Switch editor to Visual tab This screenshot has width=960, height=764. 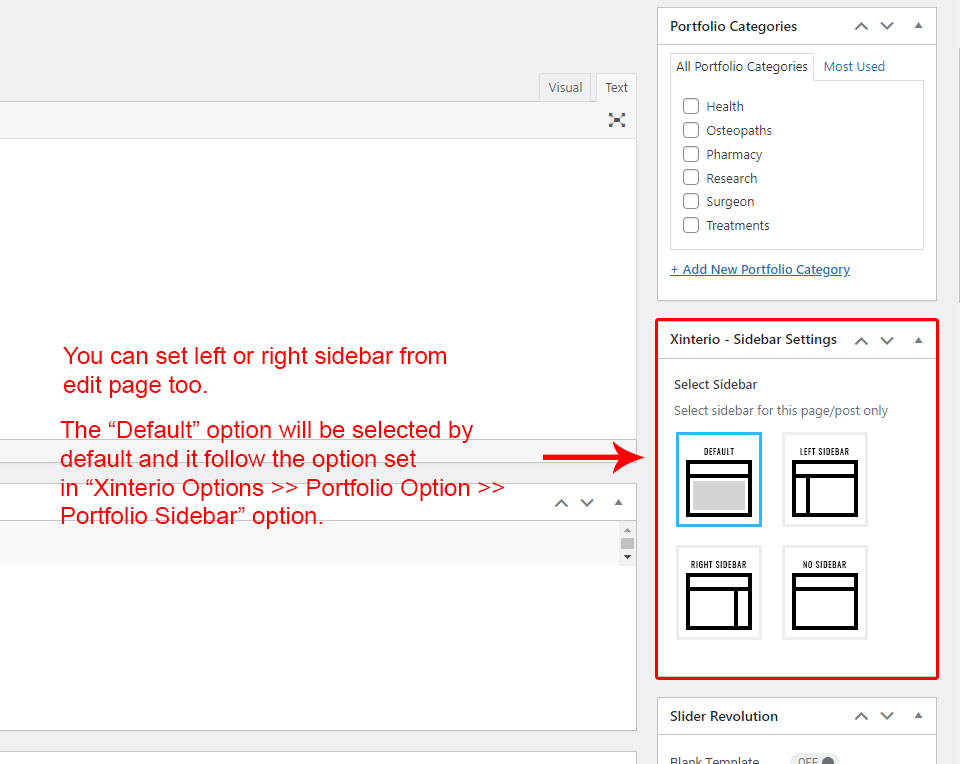point(565,88)
